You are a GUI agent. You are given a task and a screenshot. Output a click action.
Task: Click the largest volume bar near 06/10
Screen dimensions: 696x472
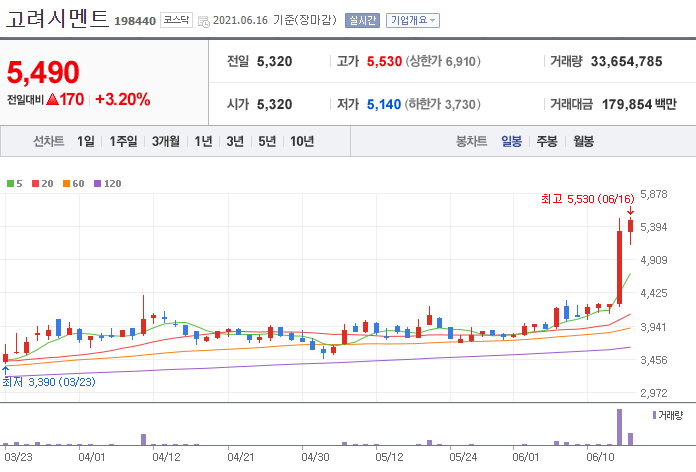[620, 427]
